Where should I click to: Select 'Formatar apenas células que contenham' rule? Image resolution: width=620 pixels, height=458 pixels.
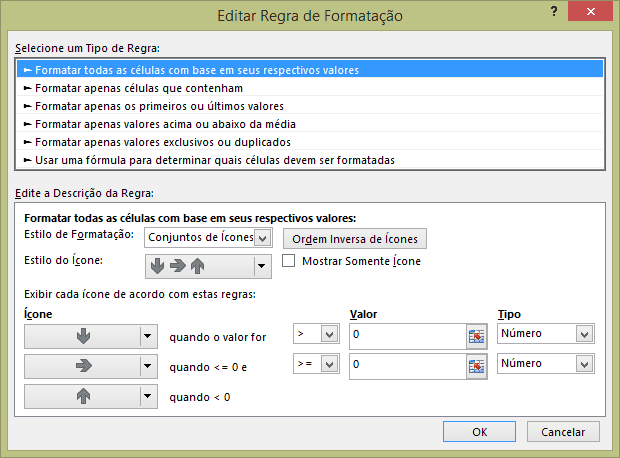310,88
